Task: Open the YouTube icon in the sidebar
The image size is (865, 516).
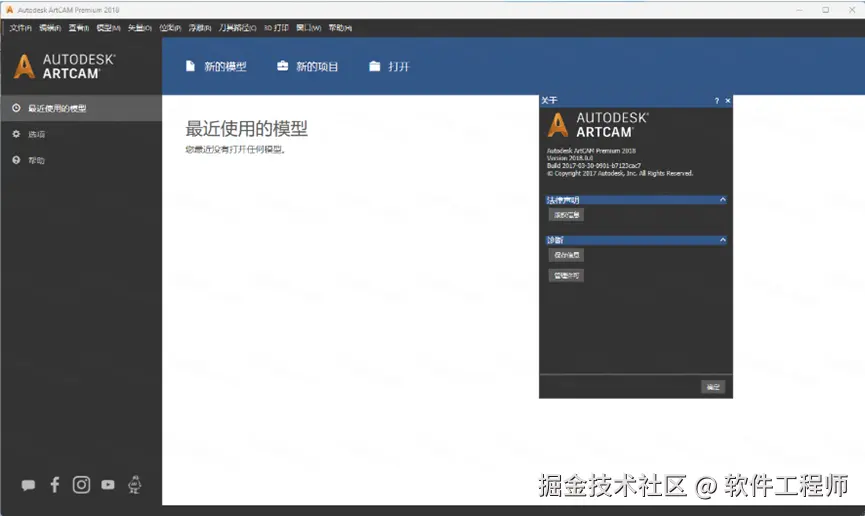Action: click(108, 485)
